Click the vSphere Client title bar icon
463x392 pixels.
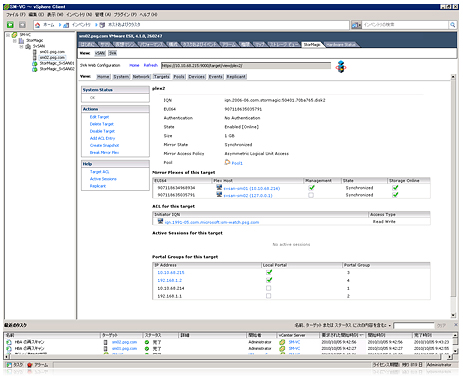point(6,7)
